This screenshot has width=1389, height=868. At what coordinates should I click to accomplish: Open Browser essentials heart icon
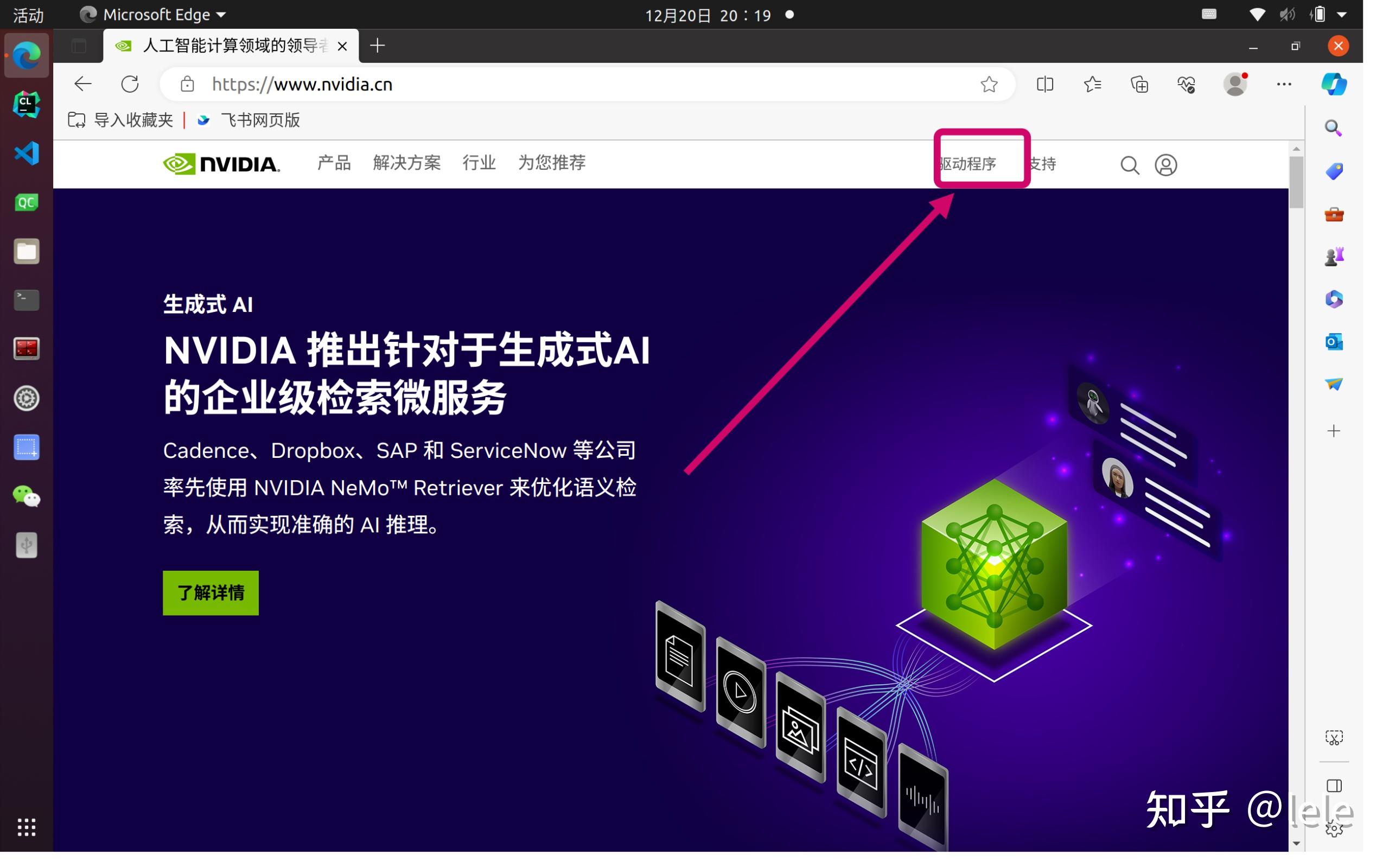1187,85
